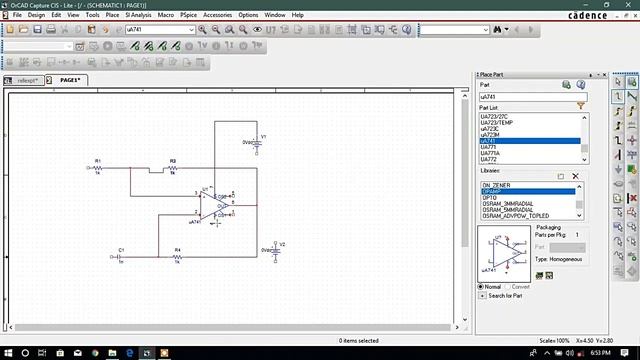The image size is (640, 360).
Task: Open the search text dropdown beside binoculars
Action: tap(485, 30)
